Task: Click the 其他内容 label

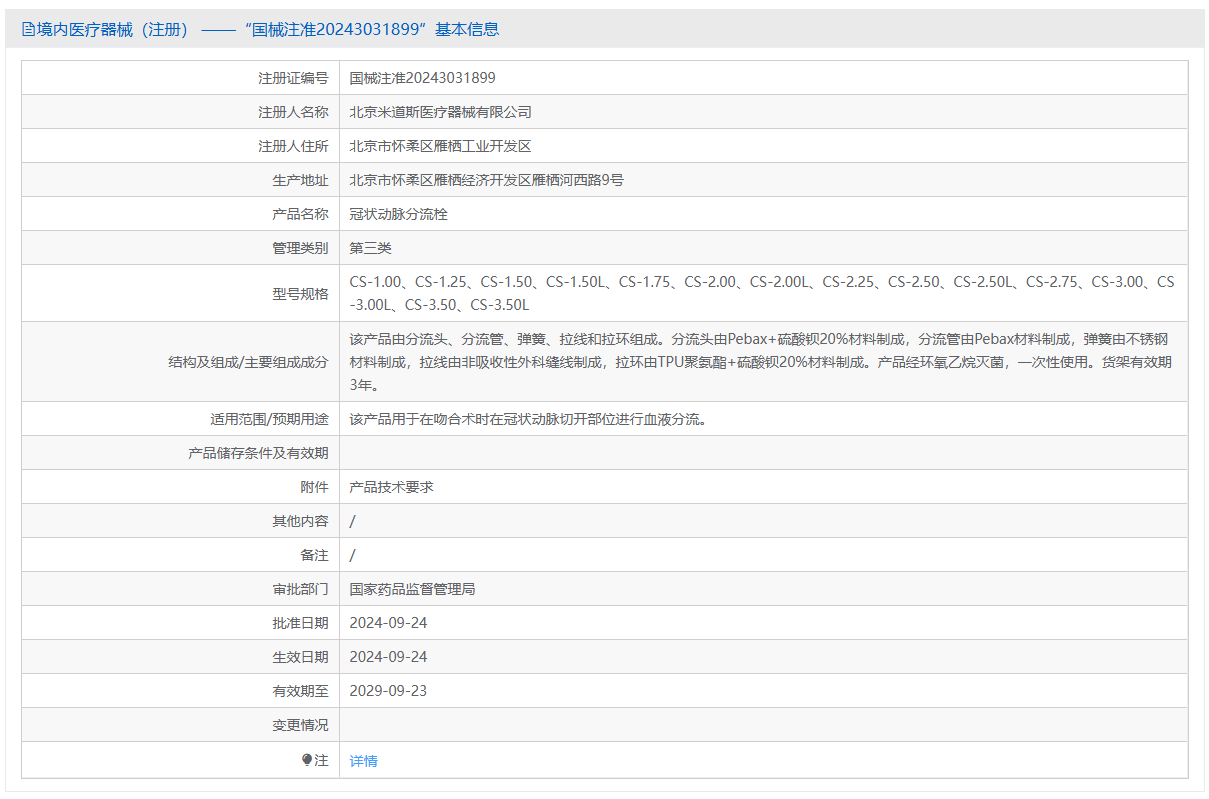Action: coord(300,521)
